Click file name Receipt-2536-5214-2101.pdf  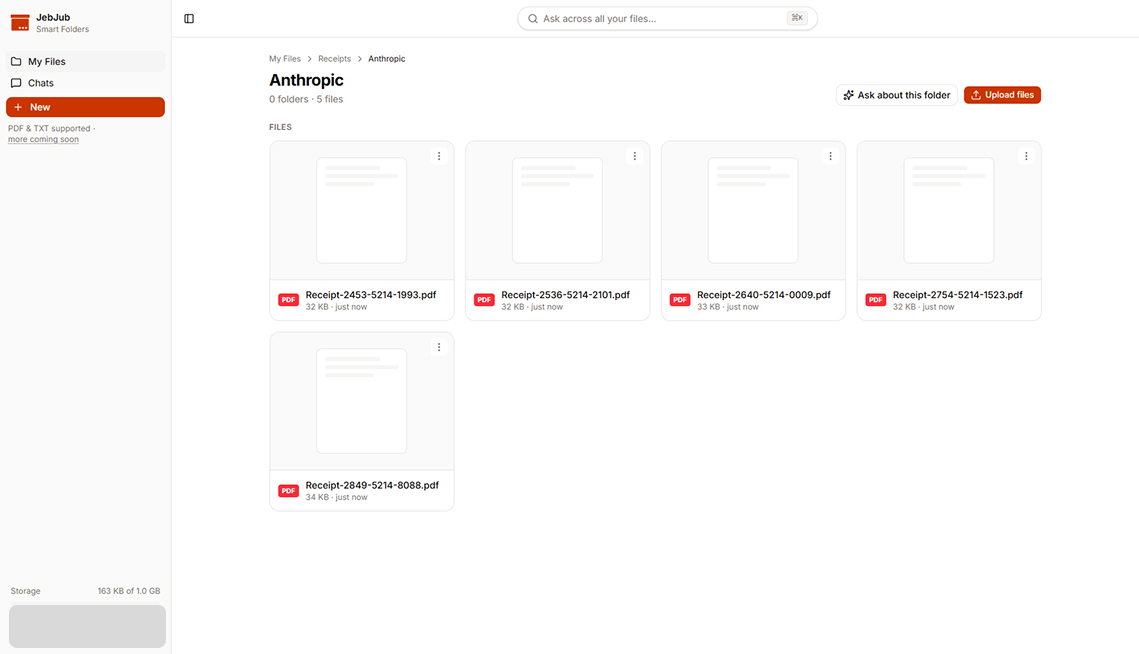click(x=565, y=295)
